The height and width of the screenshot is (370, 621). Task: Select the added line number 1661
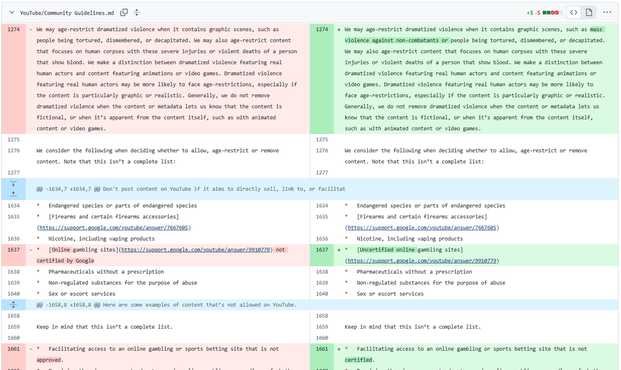coord(322,349)
